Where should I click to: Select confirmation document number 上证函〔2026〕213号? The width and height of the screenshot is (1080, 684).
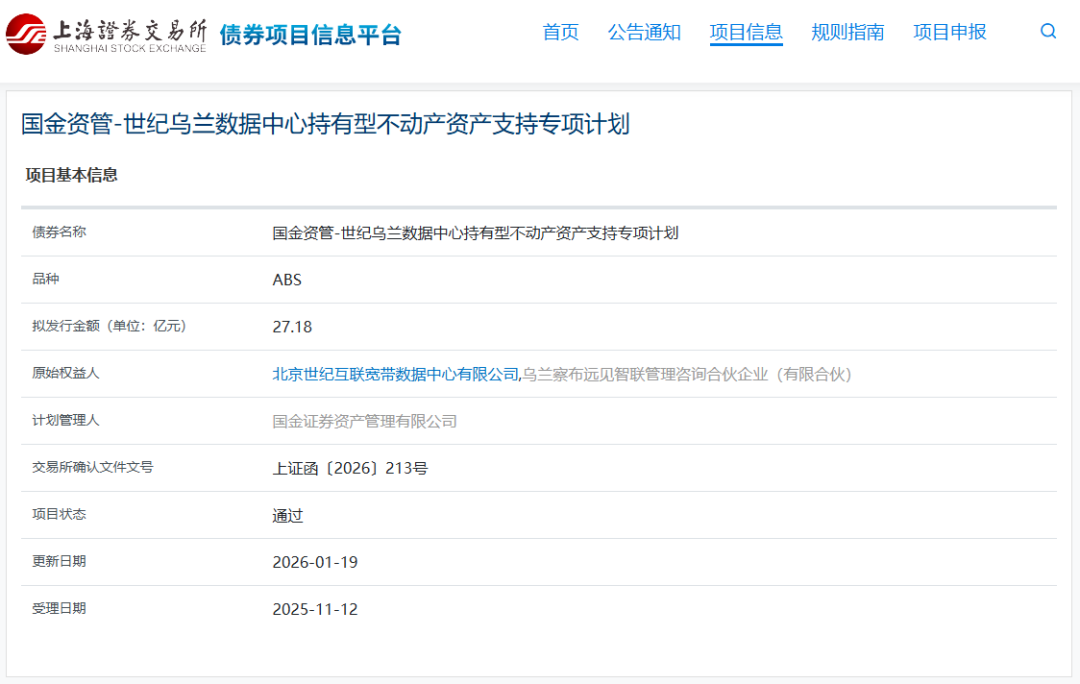(x=350, y=467)
